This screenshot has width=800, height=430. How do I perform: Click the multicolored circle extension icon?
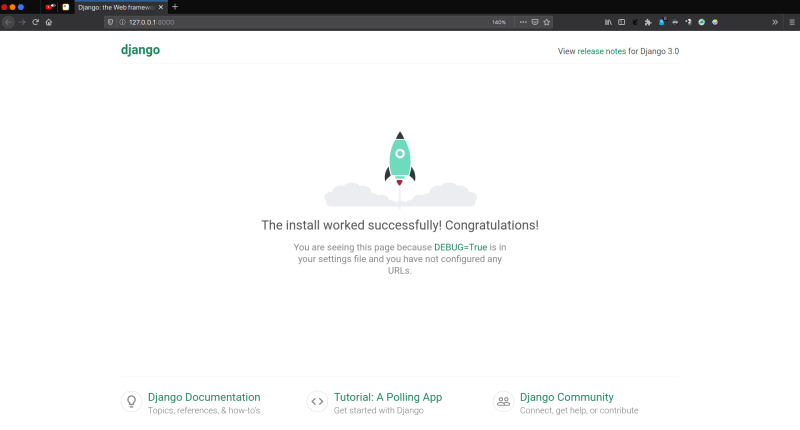pos(715,22)
